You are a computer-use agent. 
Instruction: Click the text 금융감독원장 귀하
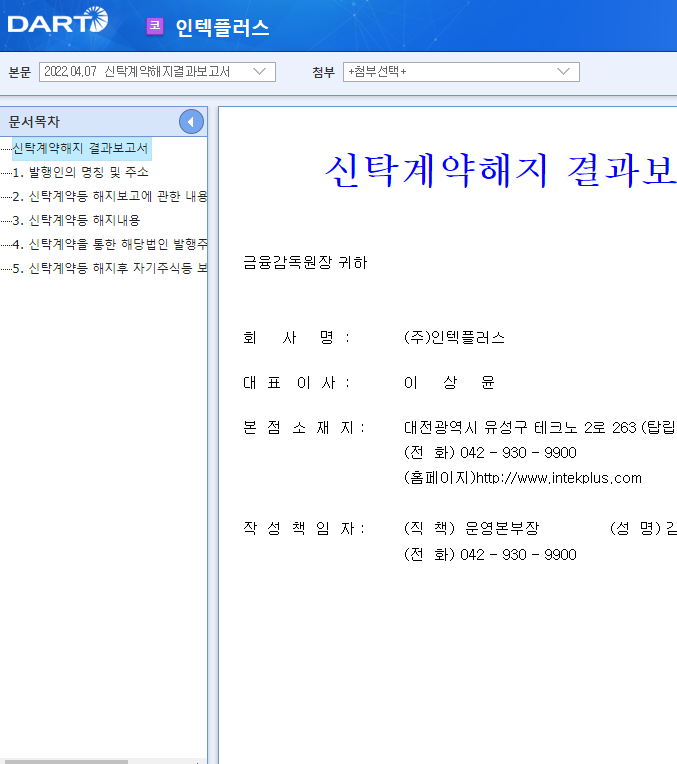[305, 263]
